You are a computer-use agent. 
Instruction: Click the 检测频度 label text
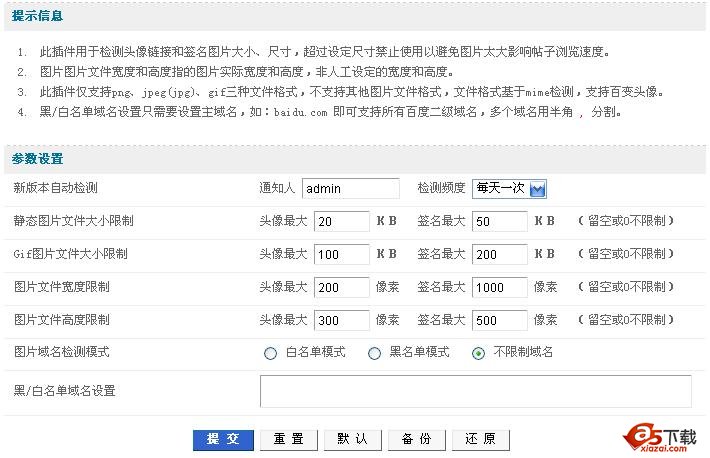[x=441, y=188]
